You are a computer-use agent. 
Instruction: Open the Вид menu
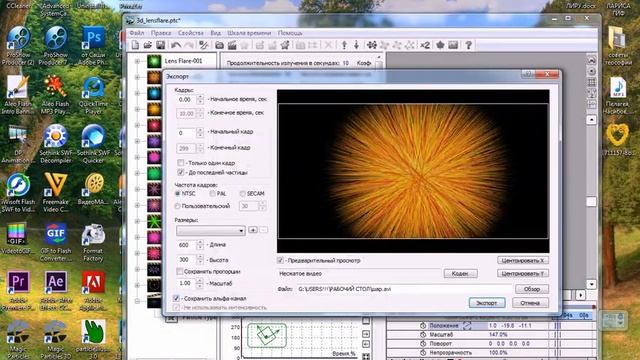coord(216,33)
